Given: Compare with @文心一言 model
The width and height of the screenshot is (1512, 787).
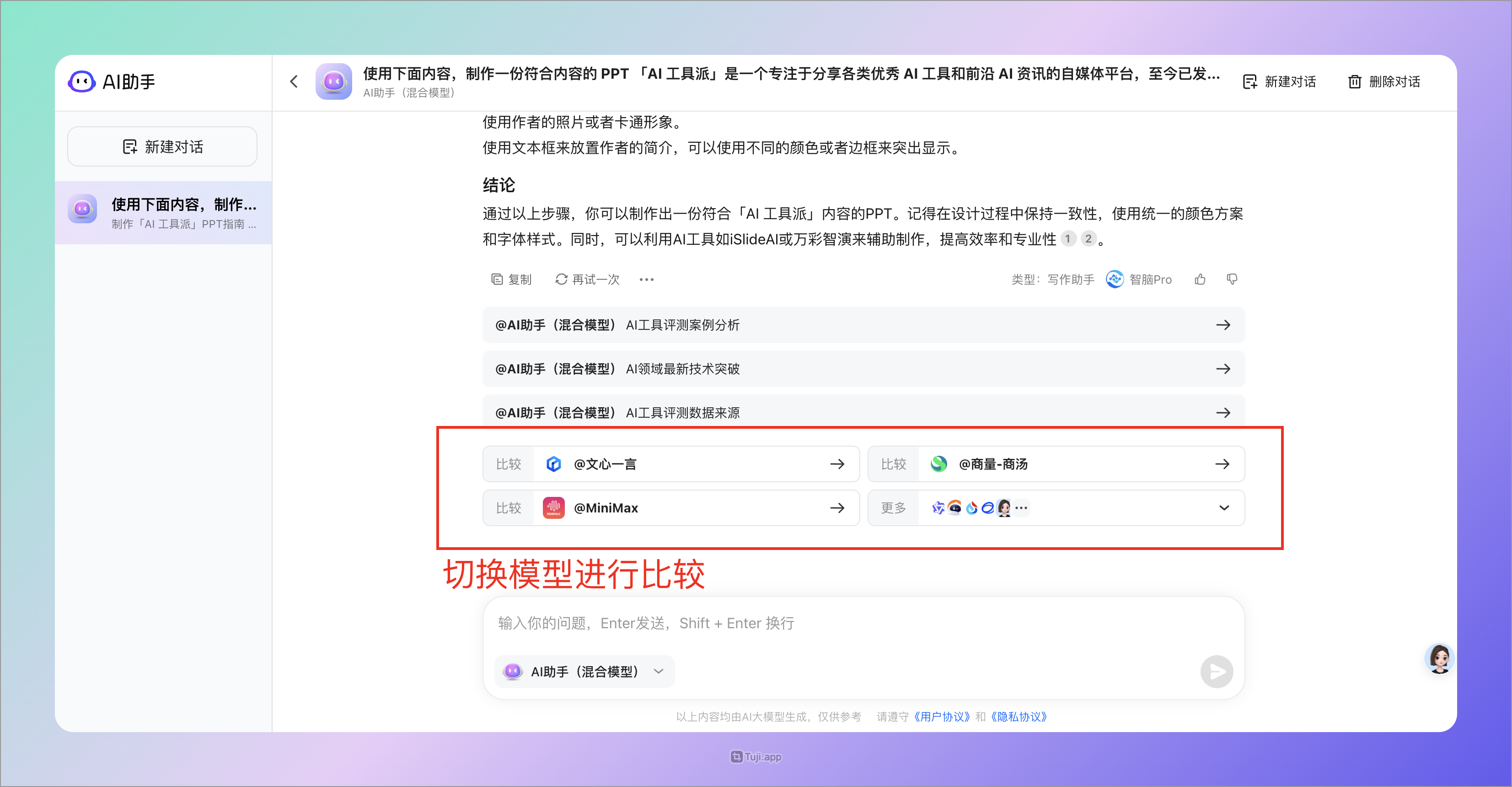Looking at the screenshot, I should point(671,464).
